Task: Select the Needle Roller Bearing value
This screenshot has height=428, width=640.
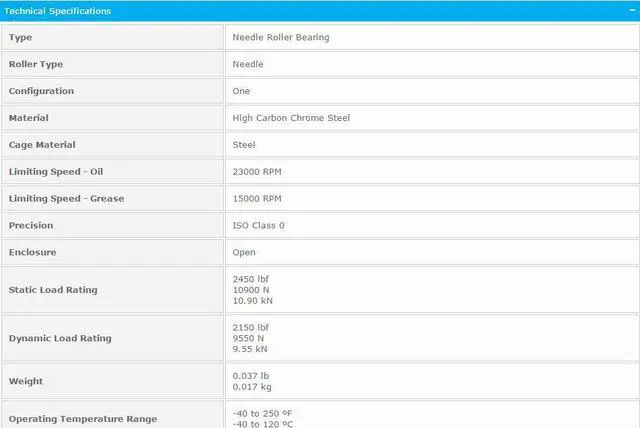Action: [280, 37]
